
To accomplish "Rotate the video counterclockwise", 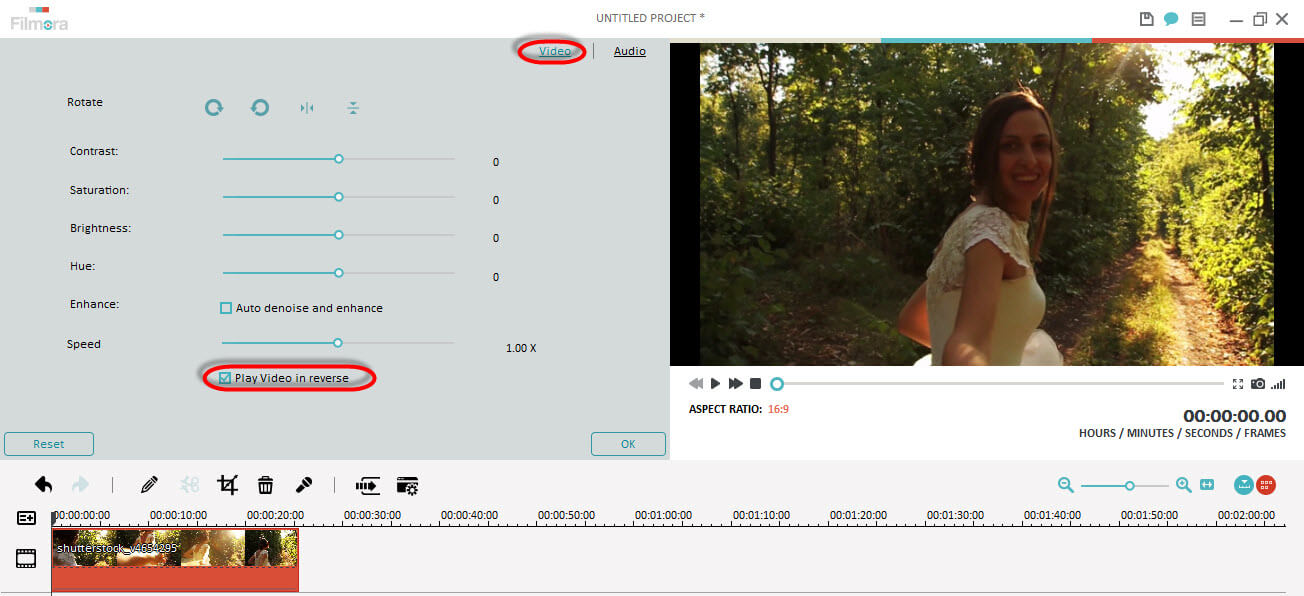I will click(x=260, y=107).
